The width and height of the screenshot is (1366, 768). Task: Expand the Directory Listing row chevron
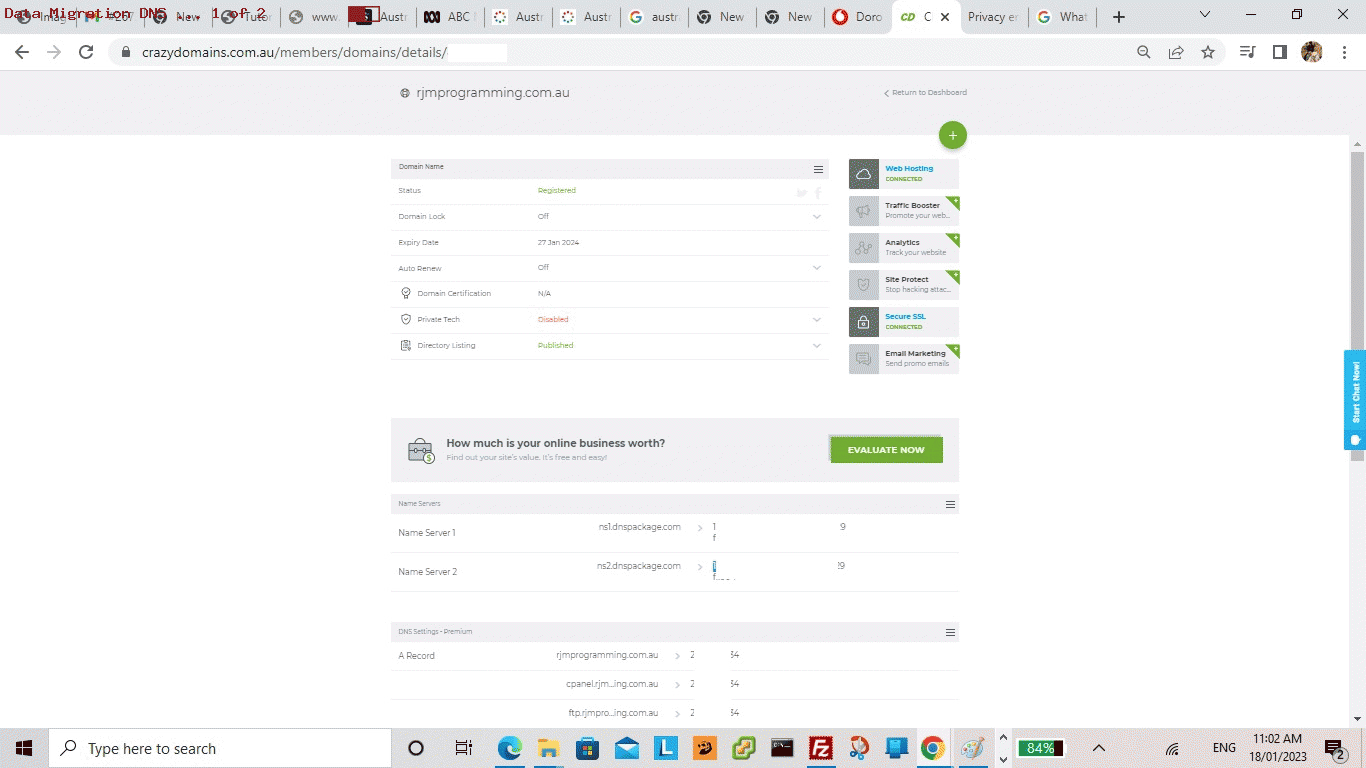click(x=817, y=346)
